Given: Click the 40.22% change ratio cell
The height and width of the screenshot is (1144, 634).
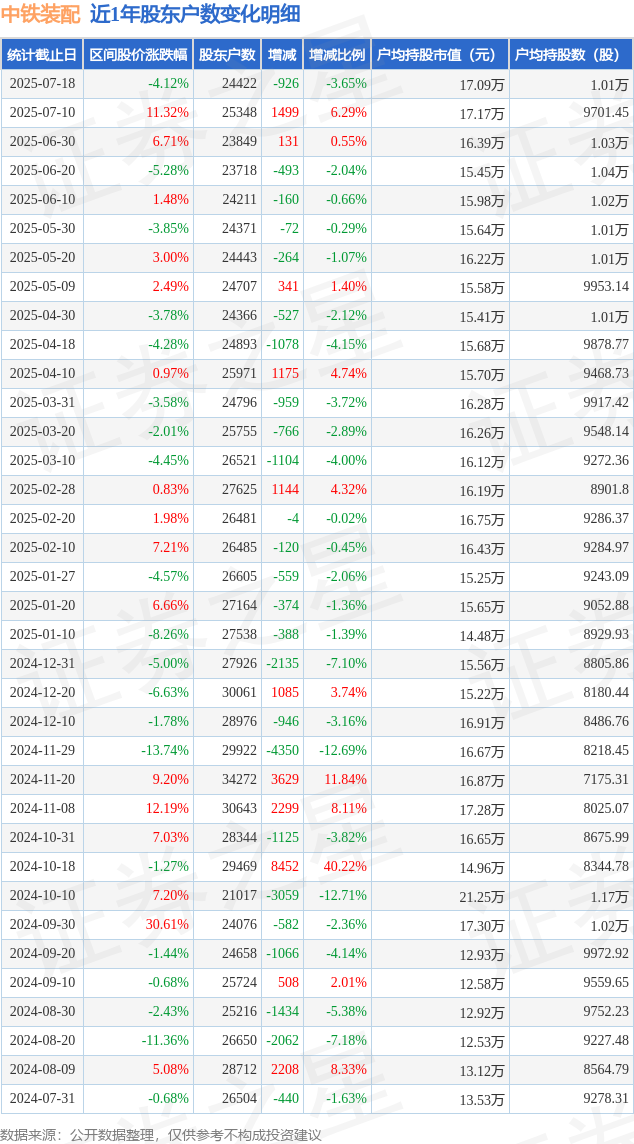Looking at the screenshot, I should (x=344, y=866).
